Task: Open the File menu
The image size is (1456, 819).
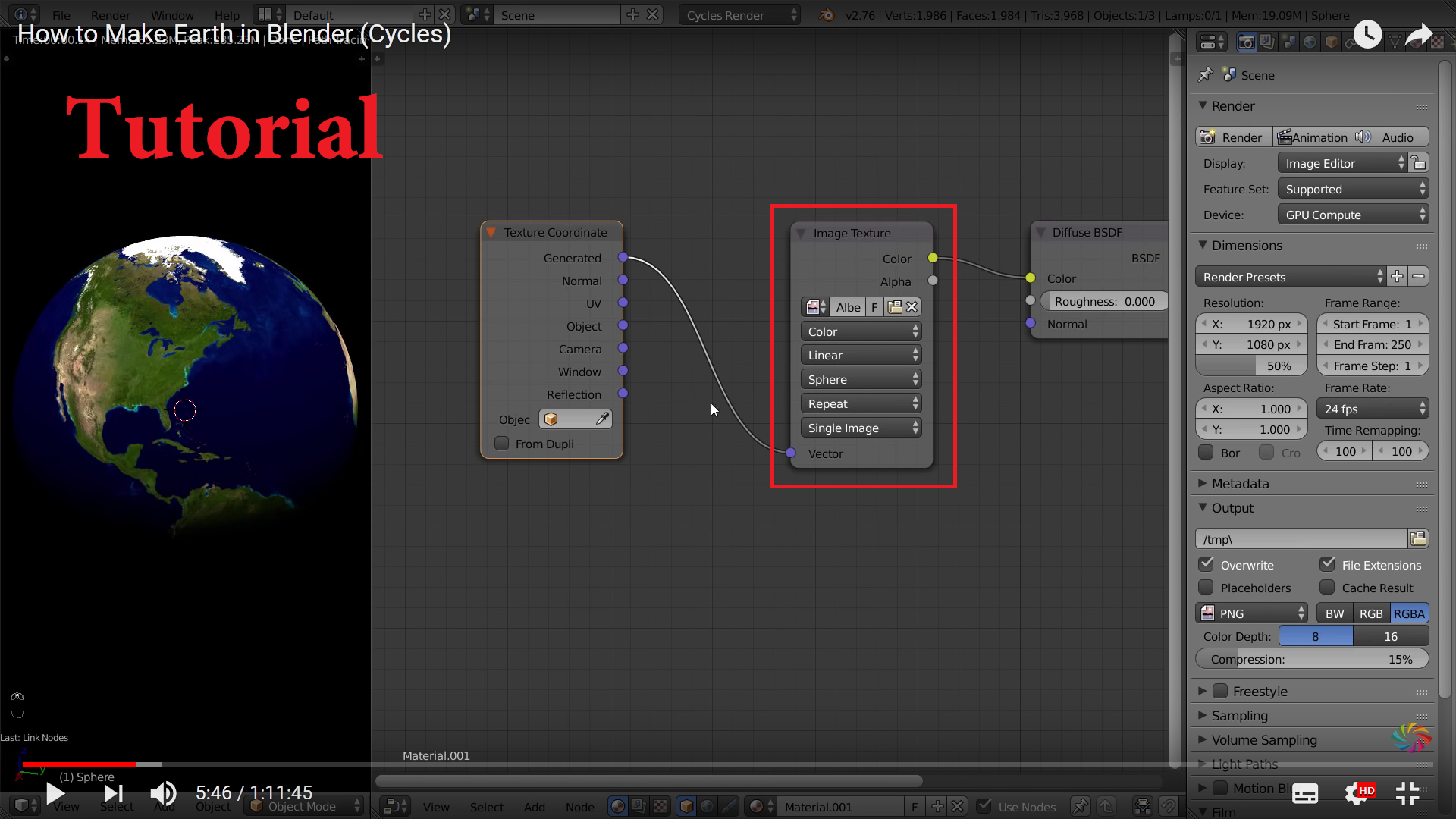Action: click(61, 15)
